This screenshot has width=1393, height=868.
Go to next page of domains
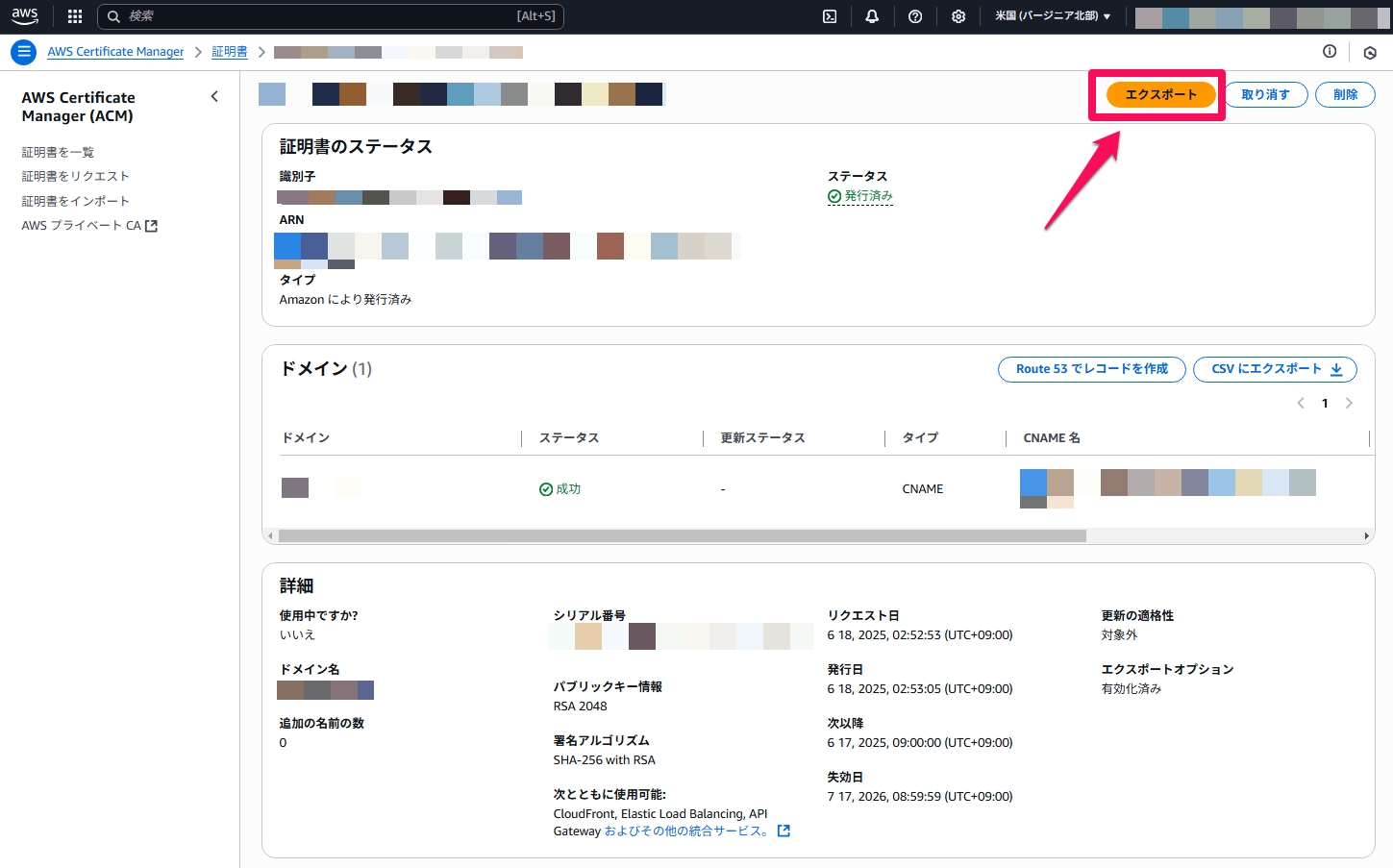point(1349,403)
